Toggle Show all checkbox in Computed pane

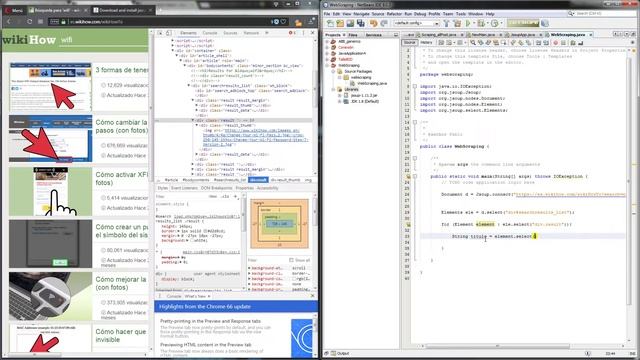tap(291, 260)
